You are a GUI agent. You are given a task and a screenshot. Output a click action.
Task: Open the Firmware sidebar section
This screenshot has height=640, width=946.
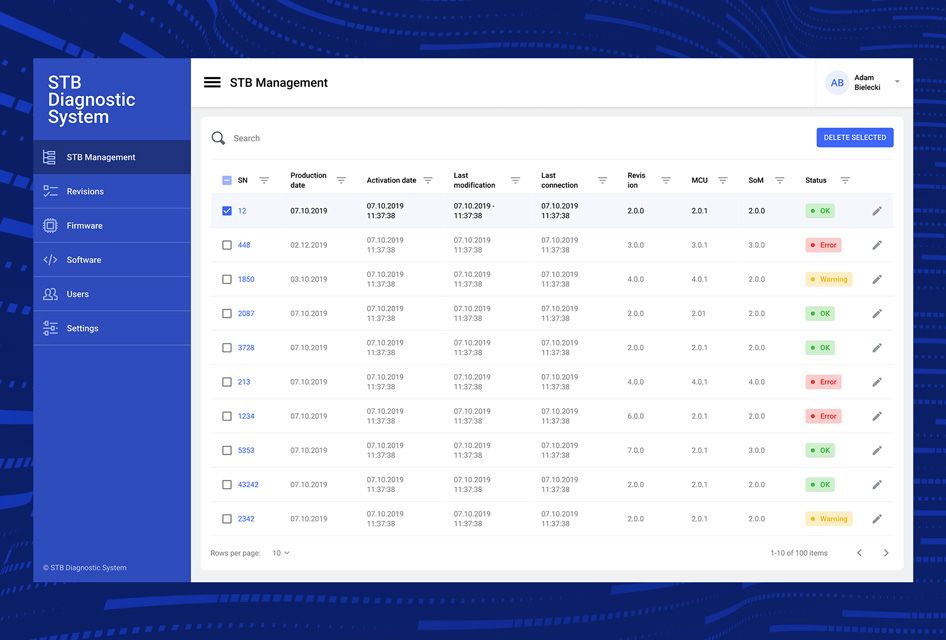pos(85,226)
